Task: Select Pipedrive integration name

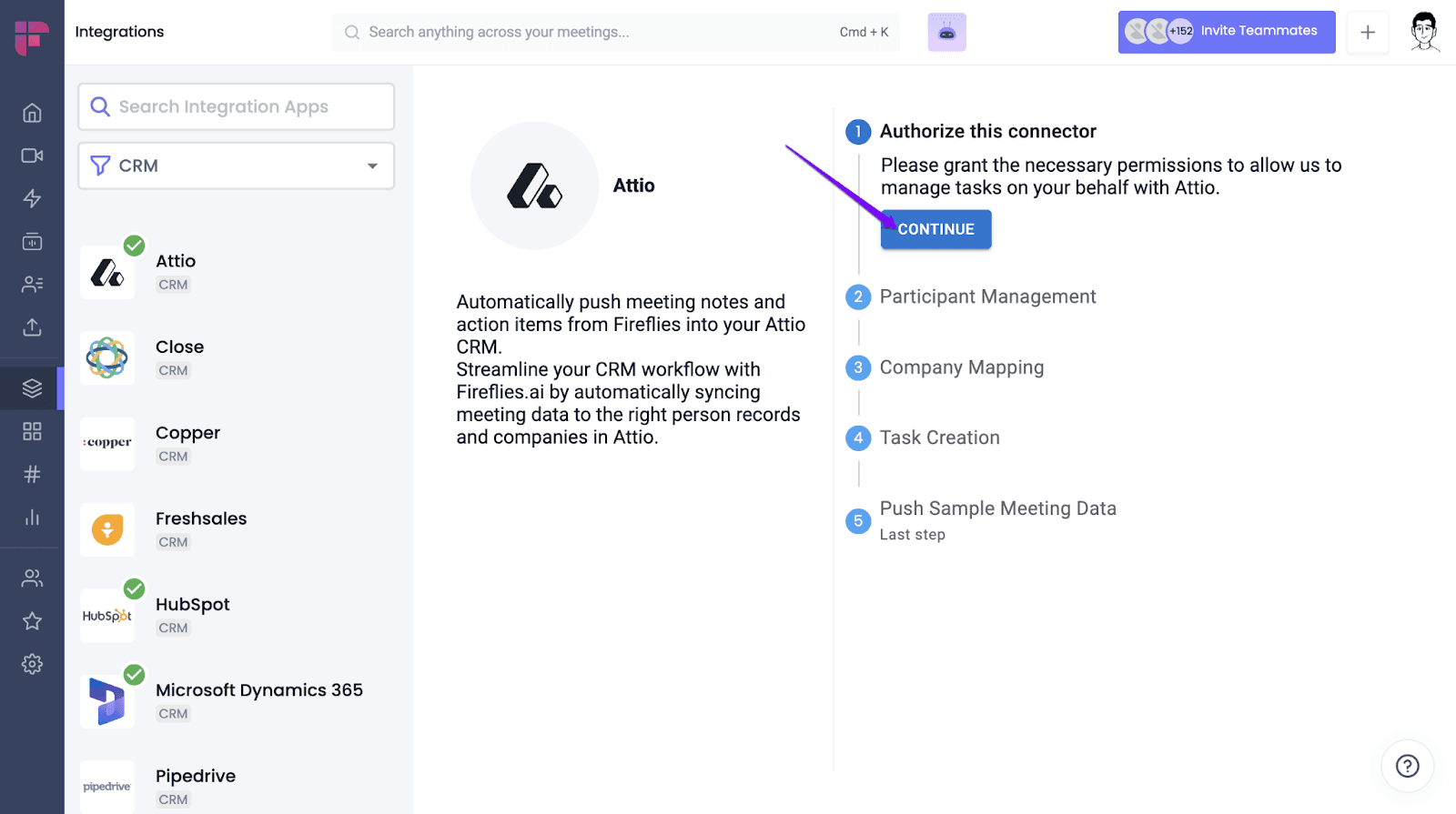Action: tap(196, 776)
